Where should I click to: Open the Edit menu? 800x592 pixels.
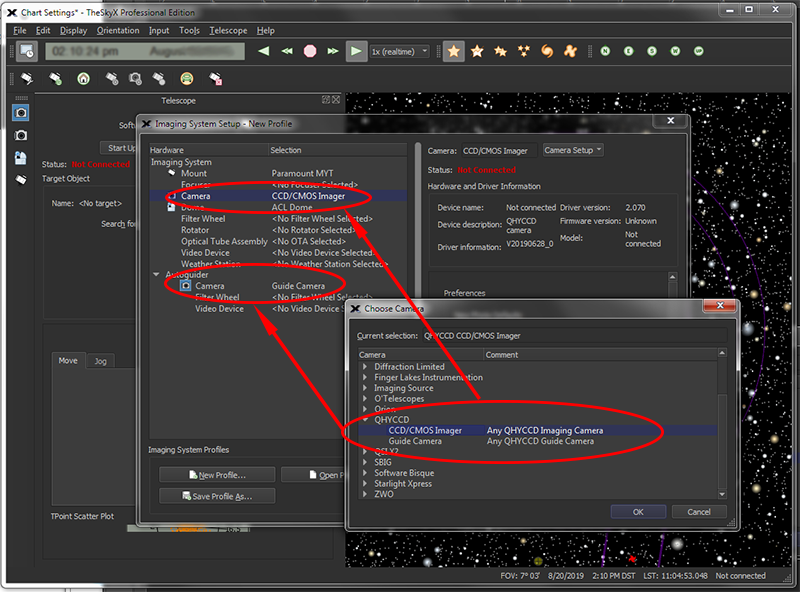click(x=43, y=31)
